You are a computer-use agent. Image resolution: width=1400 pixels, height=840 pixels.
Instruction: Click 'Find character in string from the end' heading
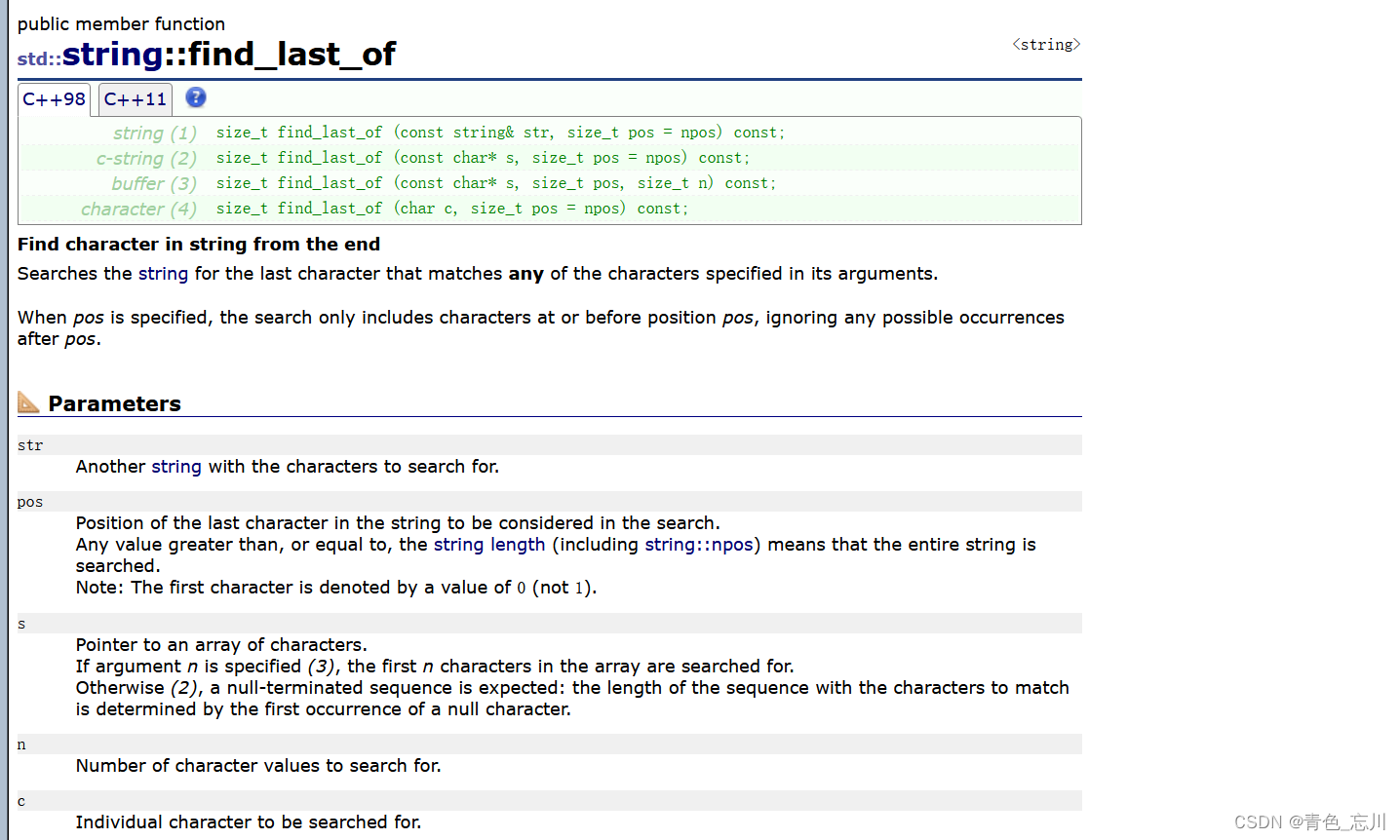199,245
